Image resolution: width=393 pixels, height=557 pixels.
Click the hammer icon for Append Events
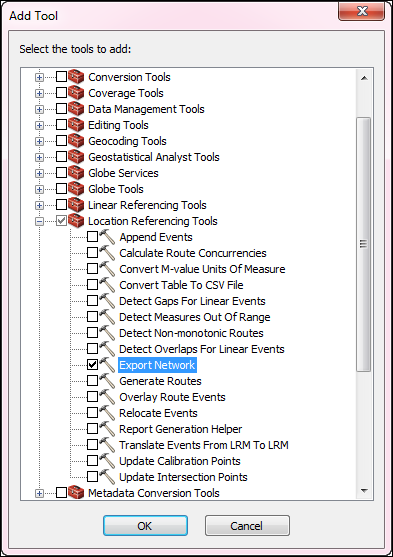click(107, 237)
